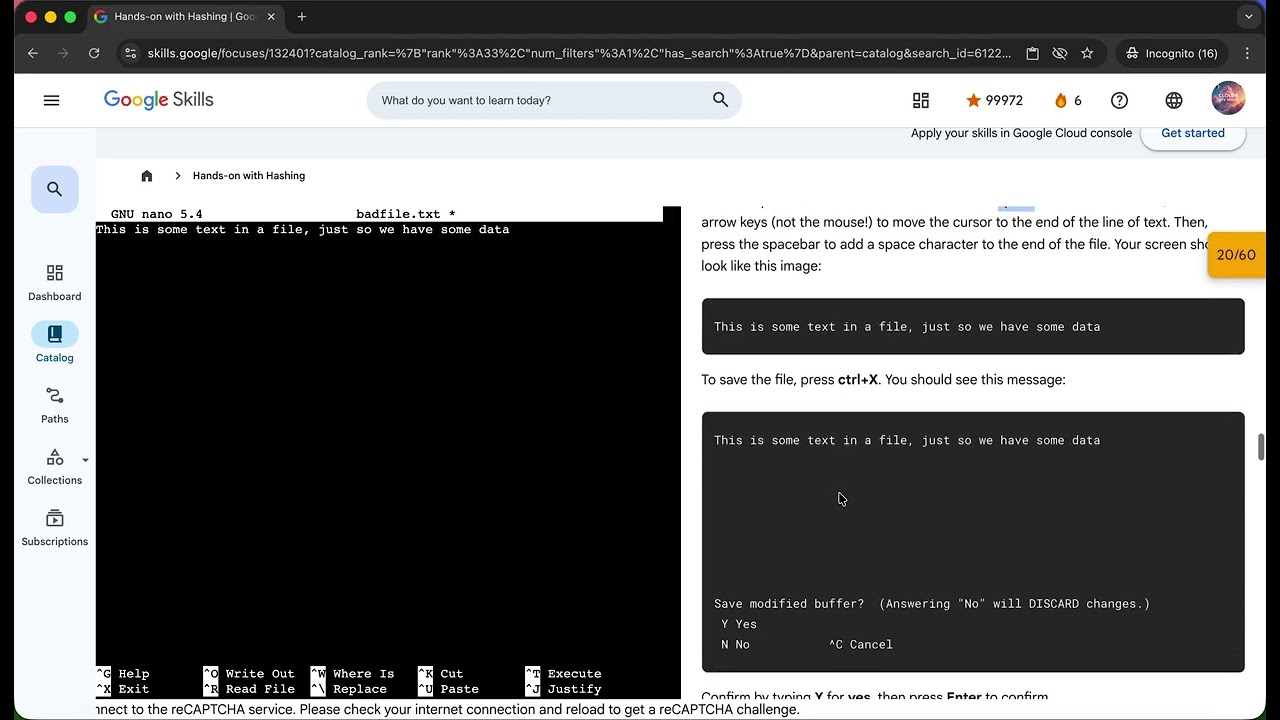Open the browser three-dot menu

[x=1247, y=53]
